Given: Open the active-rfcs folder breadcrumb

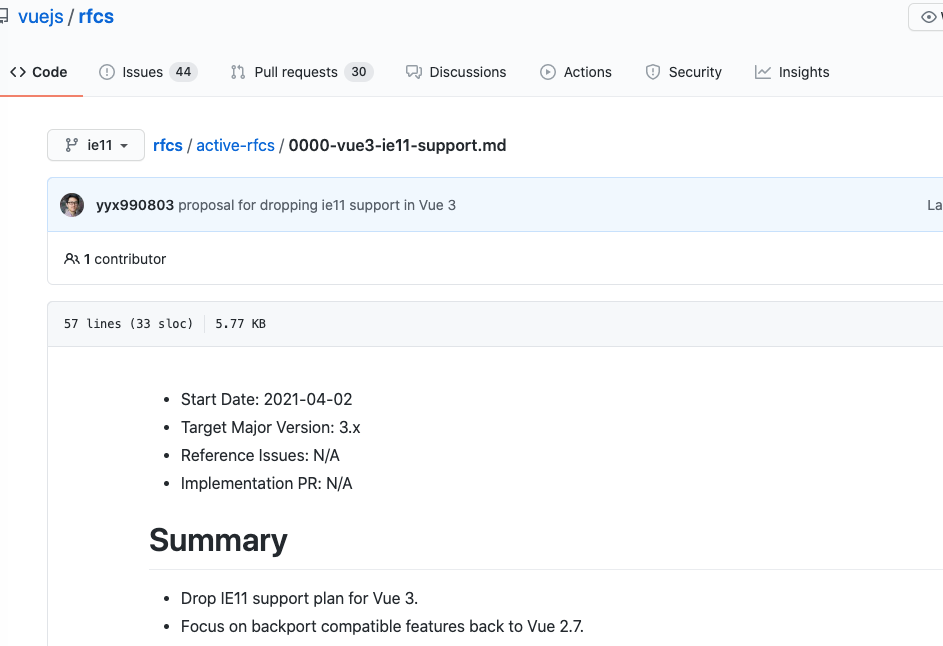Looking at the screenshot, I should (x=236, y=146).
